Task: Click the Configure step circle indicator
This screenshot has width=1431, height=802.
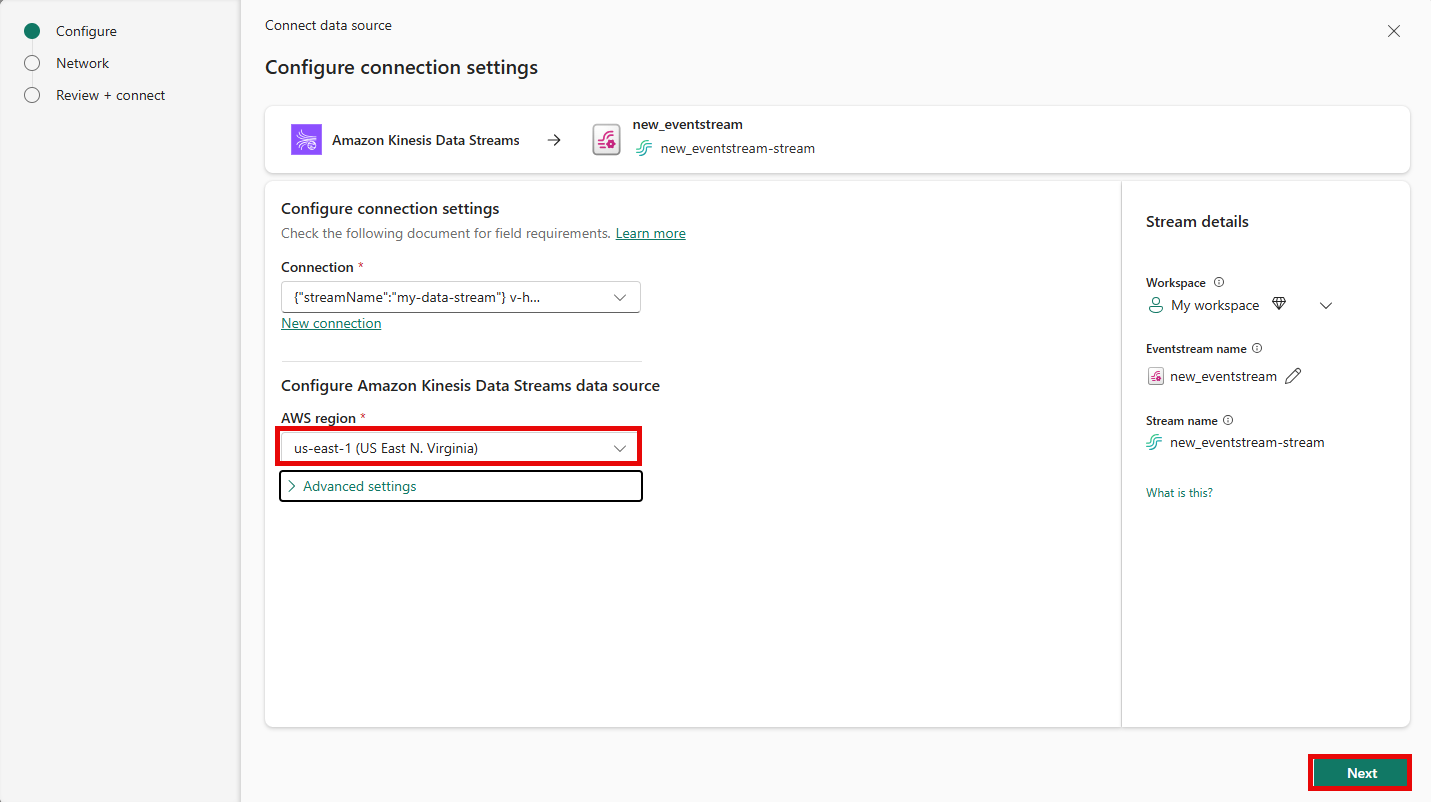Action: (x=32, y=31)
